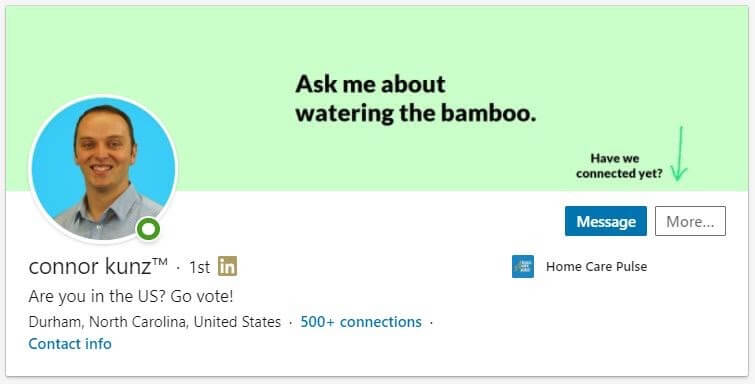Click the headline 'Are you in the US? Go vote!'
The width and height of the screenshot is (755, 384).
131,296
